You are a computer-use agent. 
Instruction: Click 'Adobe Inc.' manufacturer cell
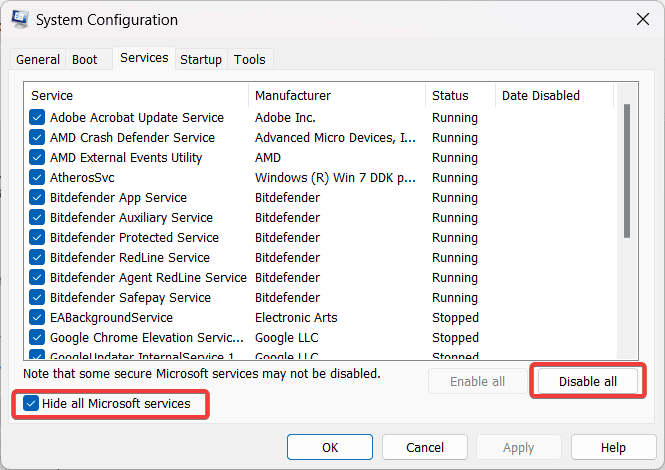(285, 118)
